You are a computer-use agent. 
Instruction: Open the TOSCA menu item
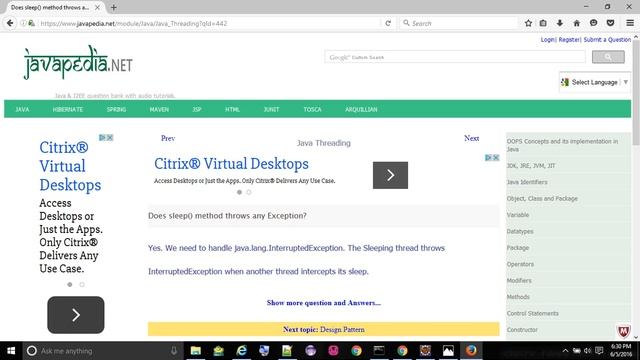point(312,109)
